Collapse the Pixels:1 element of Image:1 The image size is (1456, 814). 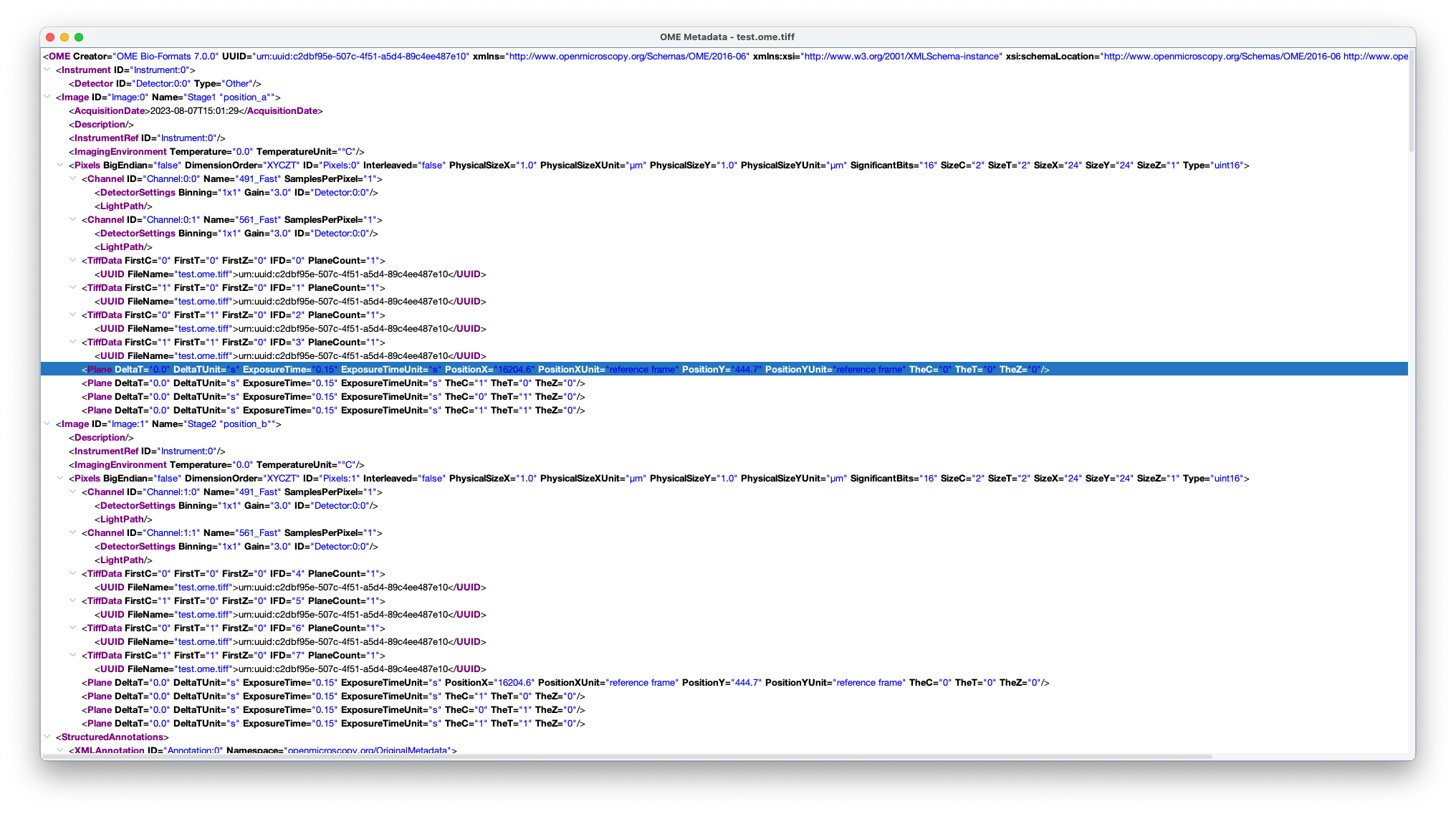(x=60, y=478)
